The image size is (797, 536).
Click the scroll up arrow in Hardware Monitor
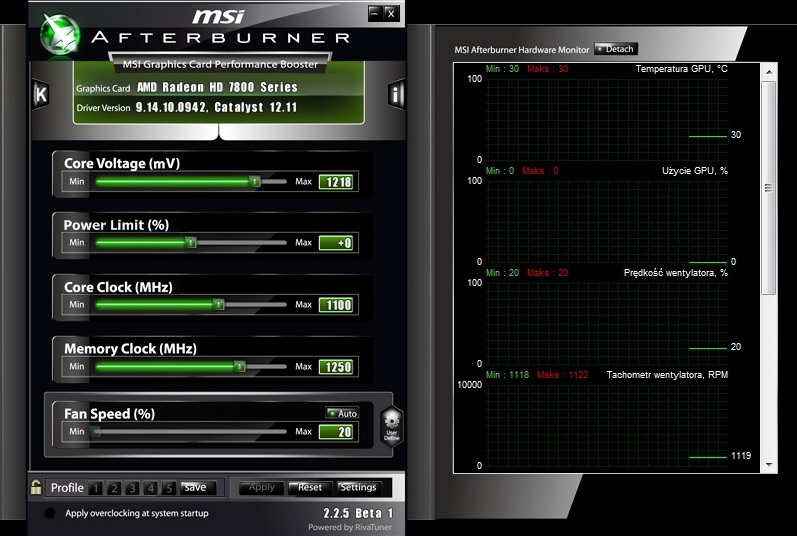[769, 72]
